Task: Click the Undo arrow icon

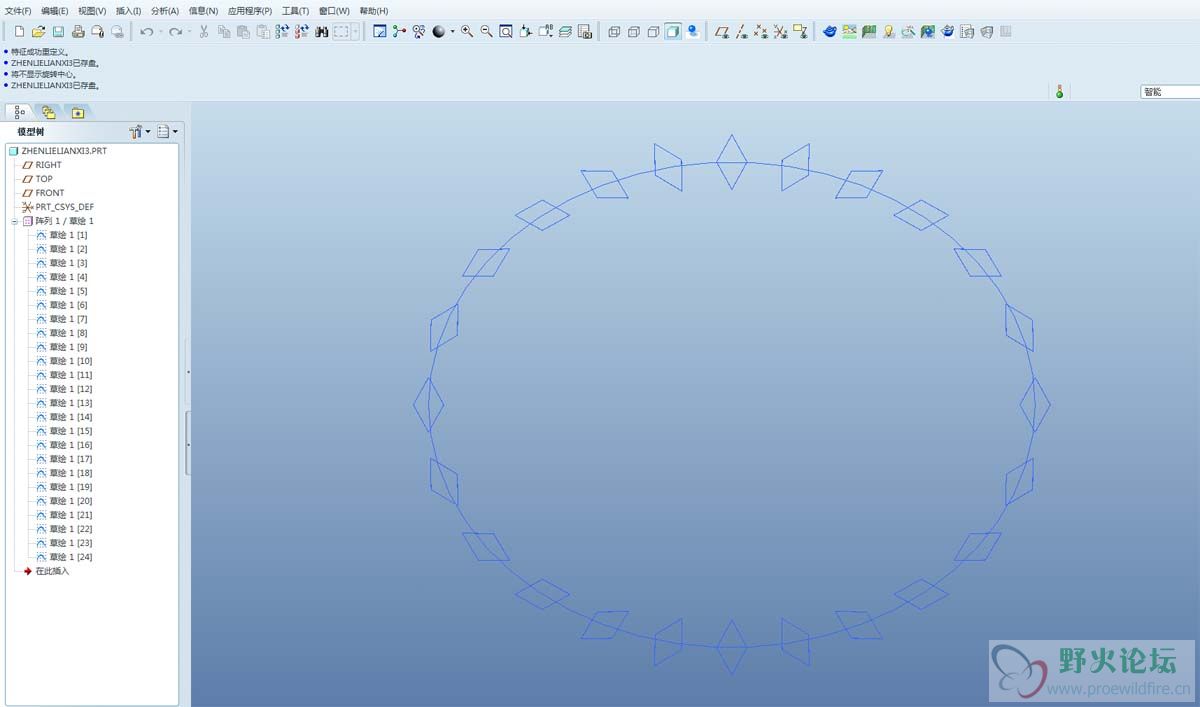Action: tap(146, 32)
